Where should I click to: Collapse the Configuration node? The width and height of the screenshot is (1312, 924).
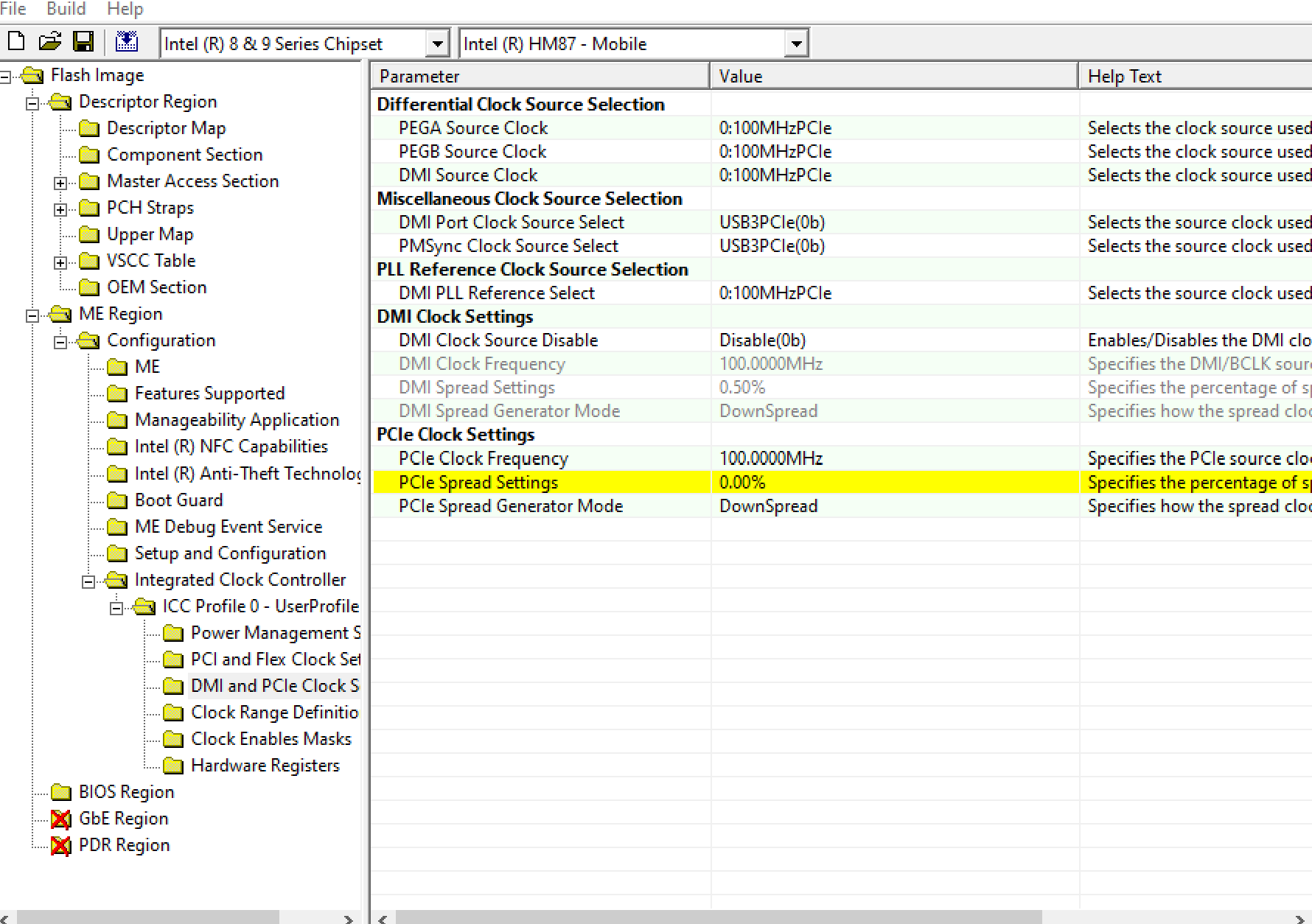60,342
